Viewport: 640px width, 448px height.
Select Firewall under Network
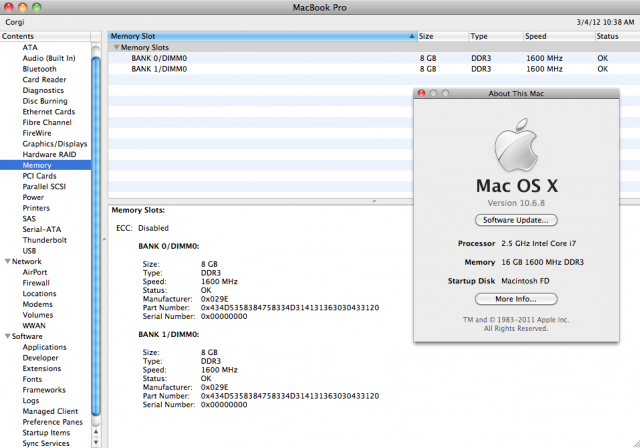coord(36,283)
